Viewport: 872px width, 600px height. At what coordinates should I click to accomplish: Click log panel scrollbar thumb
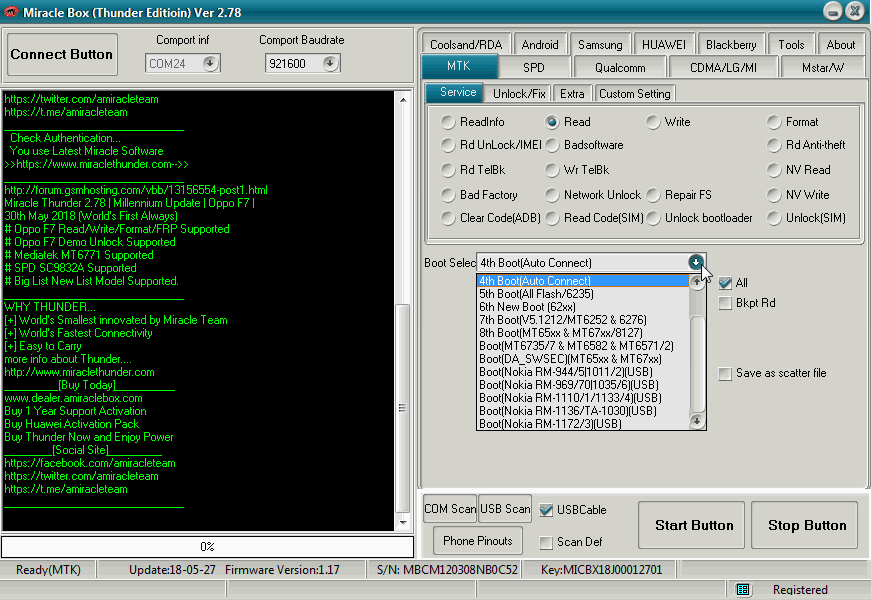403,409
